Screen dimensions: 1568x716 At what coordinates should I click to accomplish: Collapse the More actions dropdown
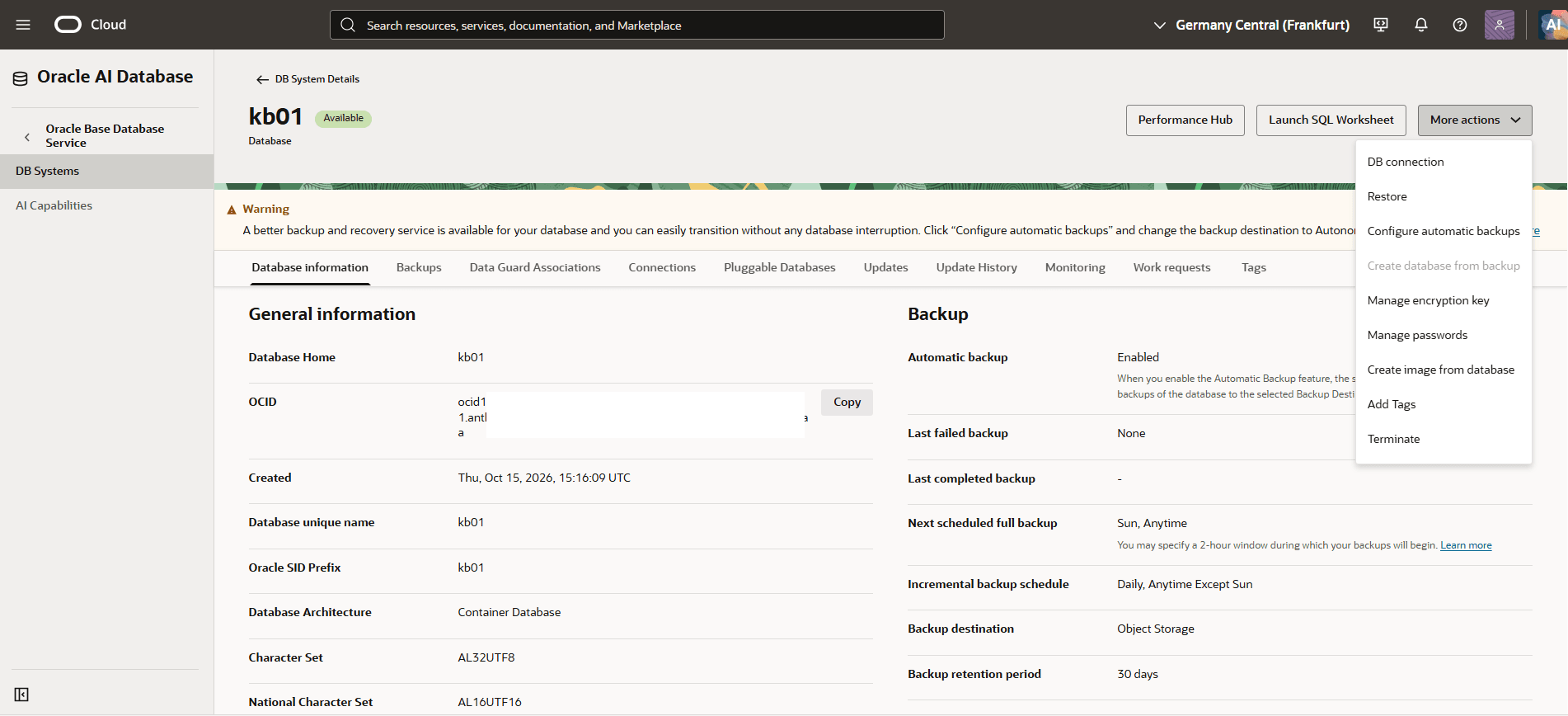click(1475, 120)
